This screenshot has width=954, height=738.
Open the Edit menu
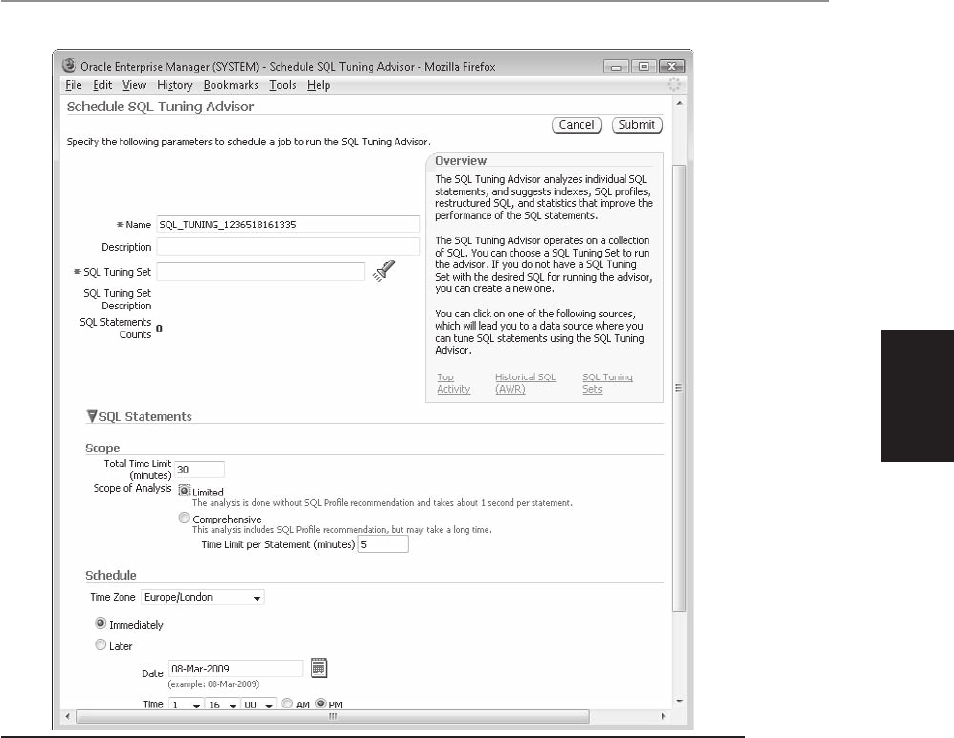click(x=102, y=85)
